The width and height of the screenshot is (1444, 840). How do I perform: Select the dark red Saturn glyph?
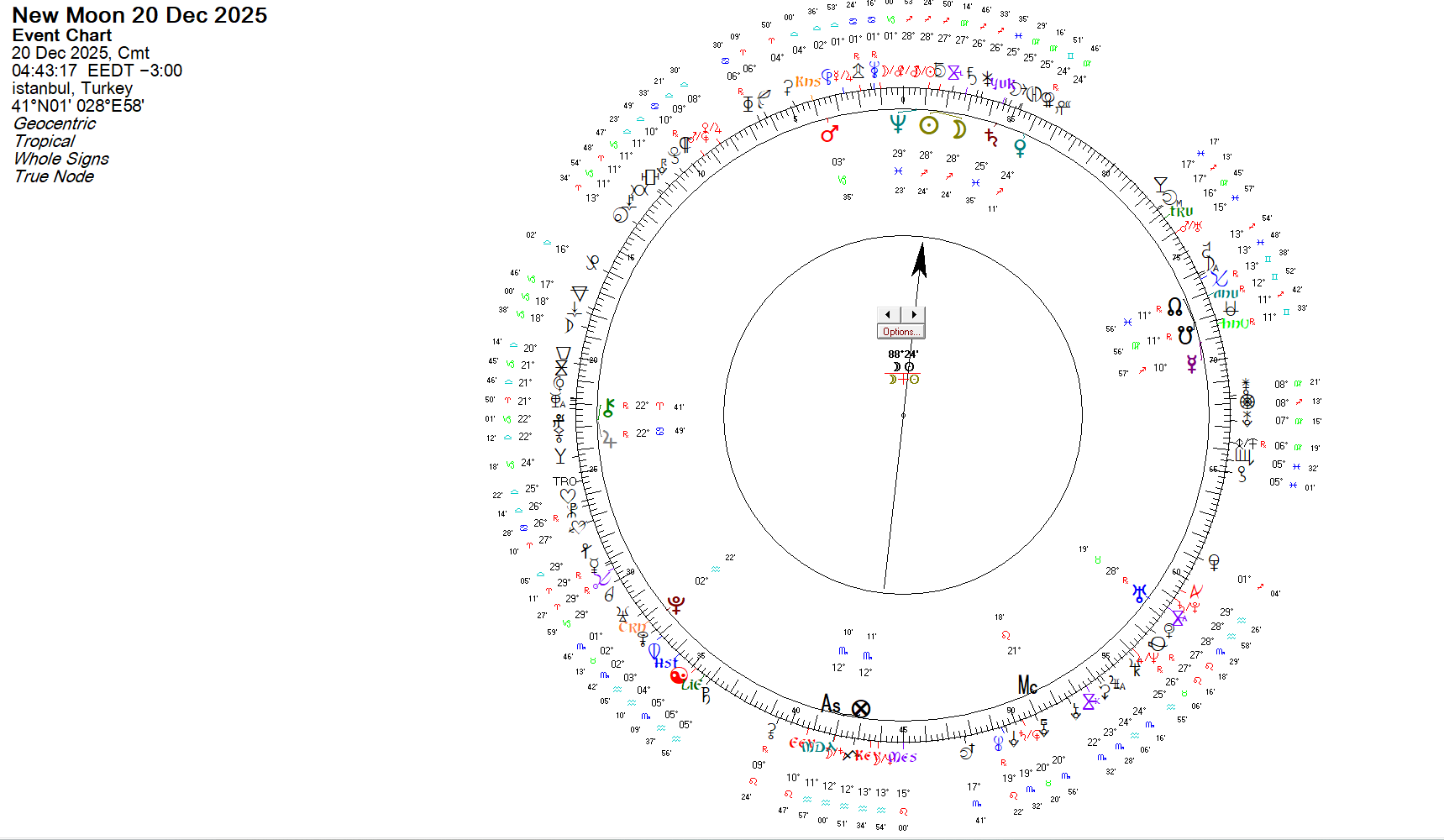pyautogui.click(x=991, y=137)
